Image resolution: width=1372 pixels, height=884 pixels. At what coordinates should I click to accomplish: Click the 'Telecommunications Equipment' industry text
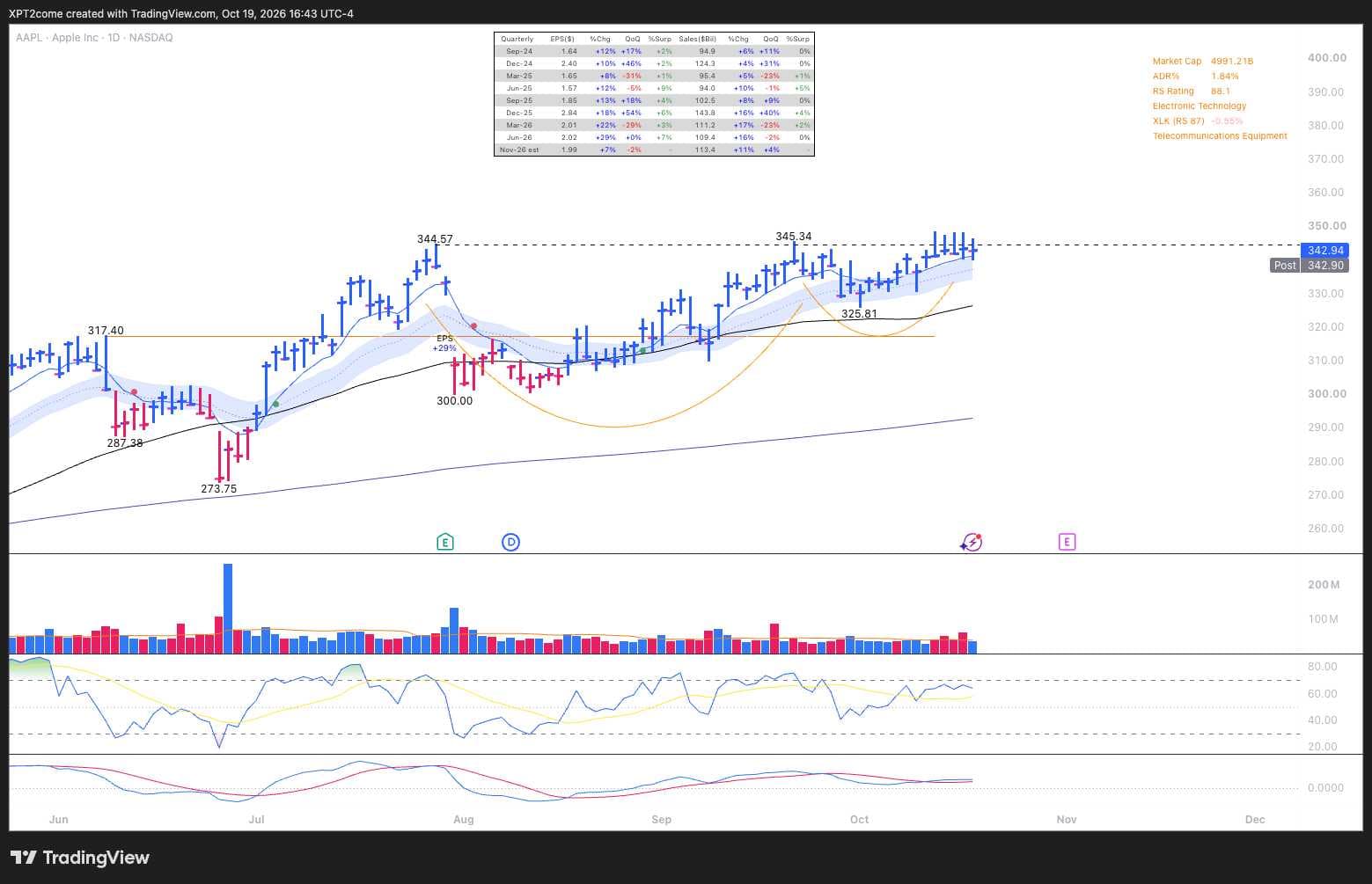point(1220,136)
